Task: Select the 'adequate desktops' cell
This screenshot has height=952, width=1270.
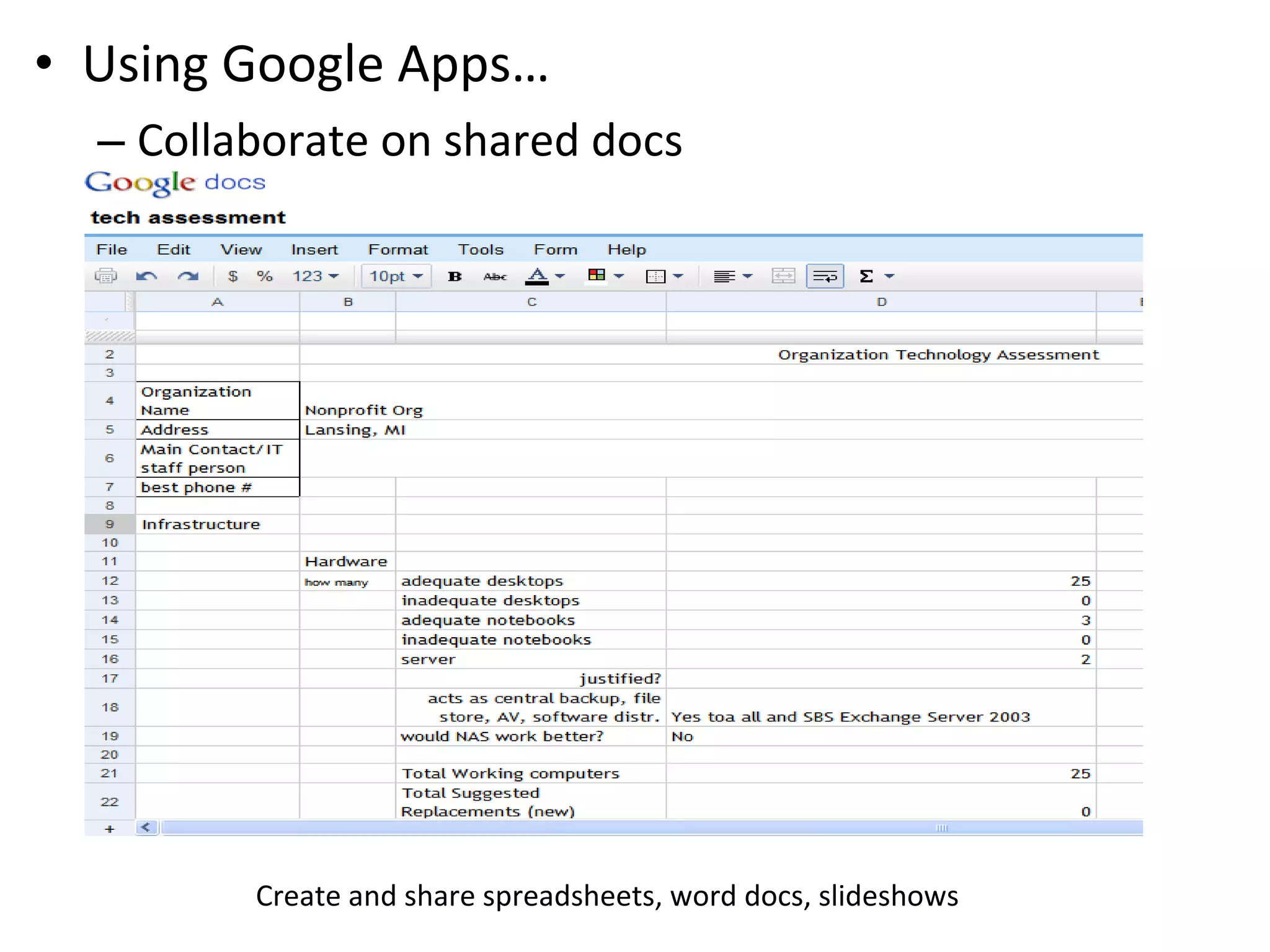Action: (531, 581)
